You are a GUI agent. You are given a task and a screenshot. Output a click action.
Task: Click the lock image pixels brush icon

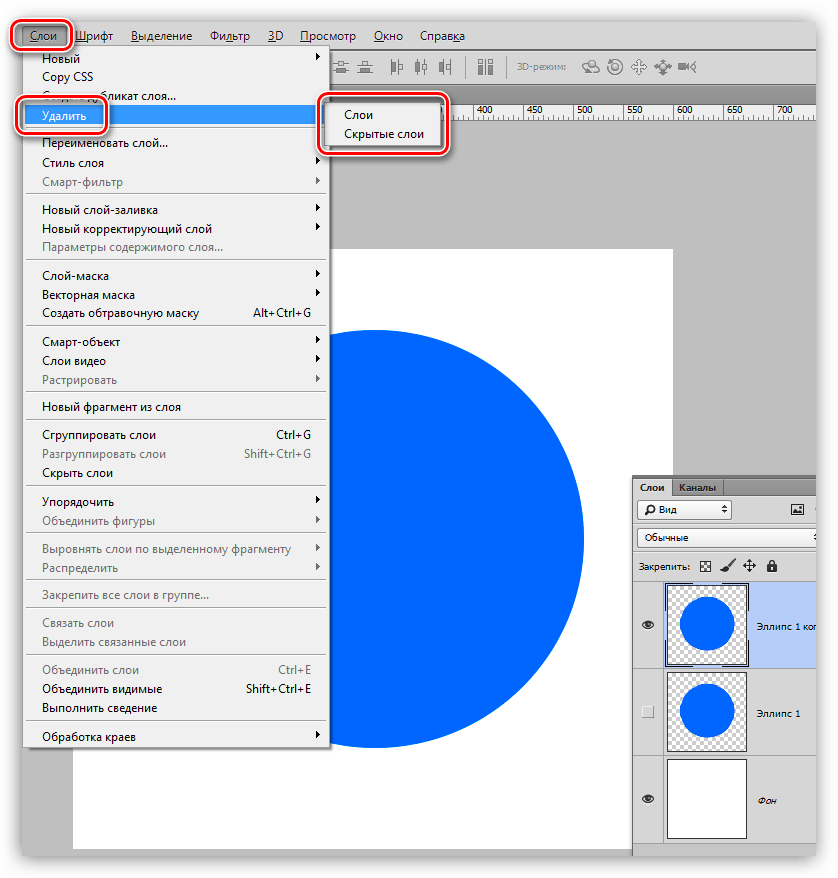click(728, 566)
